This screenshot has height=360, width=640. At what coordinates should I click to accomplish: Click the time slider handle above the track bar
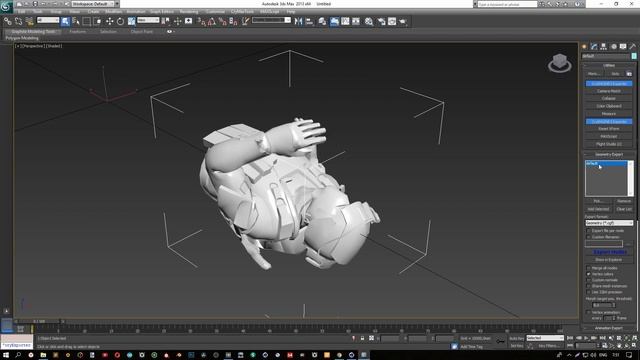[x=39, y=322]
